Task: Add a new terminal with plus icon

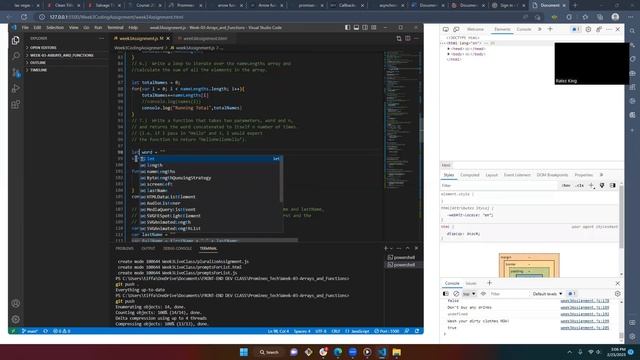Action: click(x=385, y=248)
